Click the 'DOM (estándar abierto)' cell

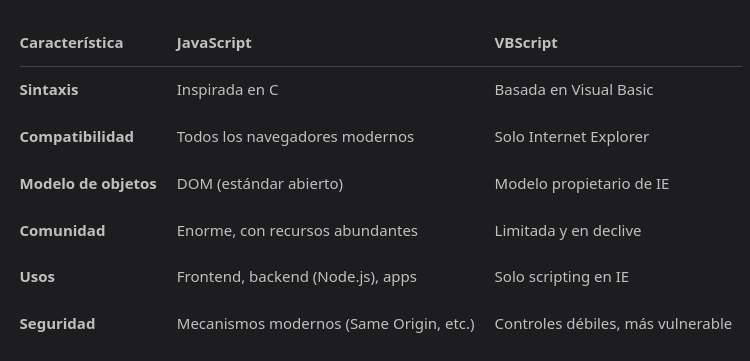[260, 184]
